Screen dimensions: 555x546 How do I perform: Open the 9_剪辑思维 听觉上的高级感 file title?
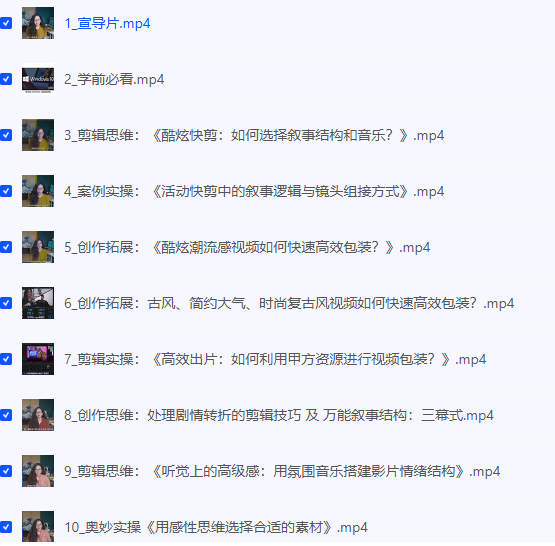(x=282, y=471)
